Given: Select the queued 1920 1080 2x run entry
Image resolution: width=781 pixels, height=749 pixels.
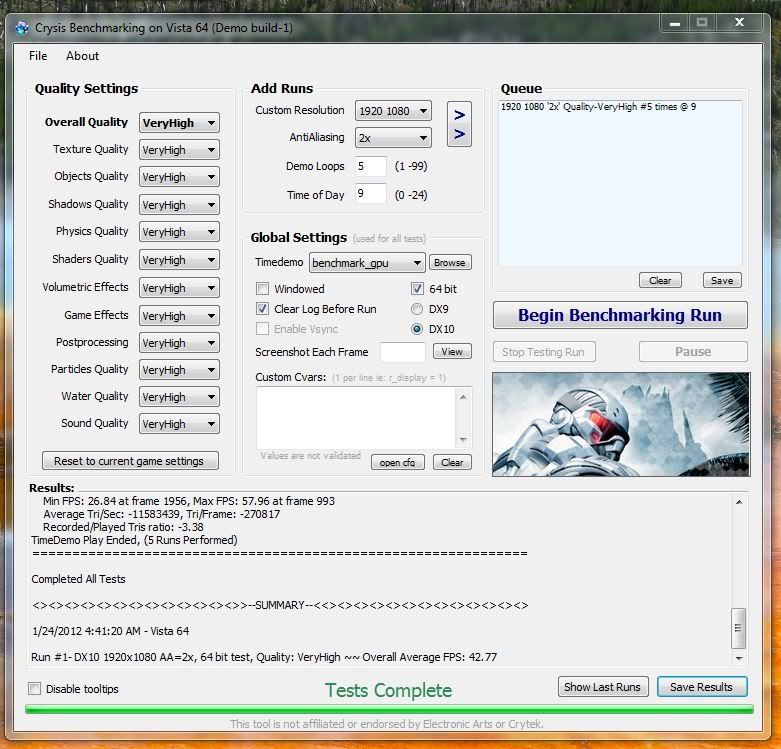Looking at the screenshot, I should coord(598,107).
